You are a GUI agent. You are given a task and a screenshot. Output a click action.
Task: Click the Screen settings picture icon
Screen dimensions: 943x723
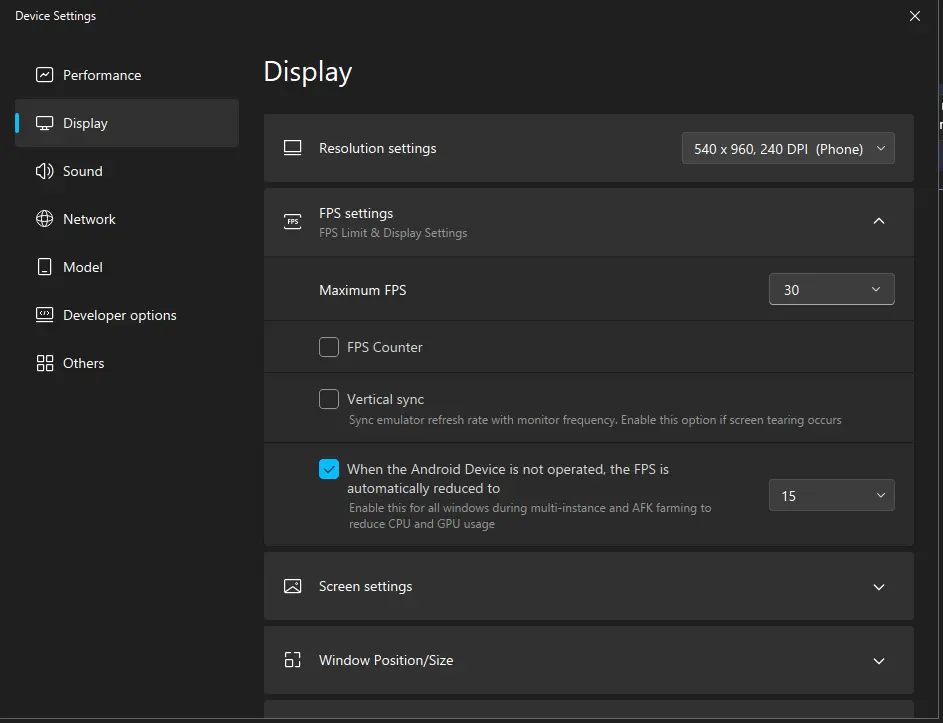pyautogui.click(x=292, y=586)
